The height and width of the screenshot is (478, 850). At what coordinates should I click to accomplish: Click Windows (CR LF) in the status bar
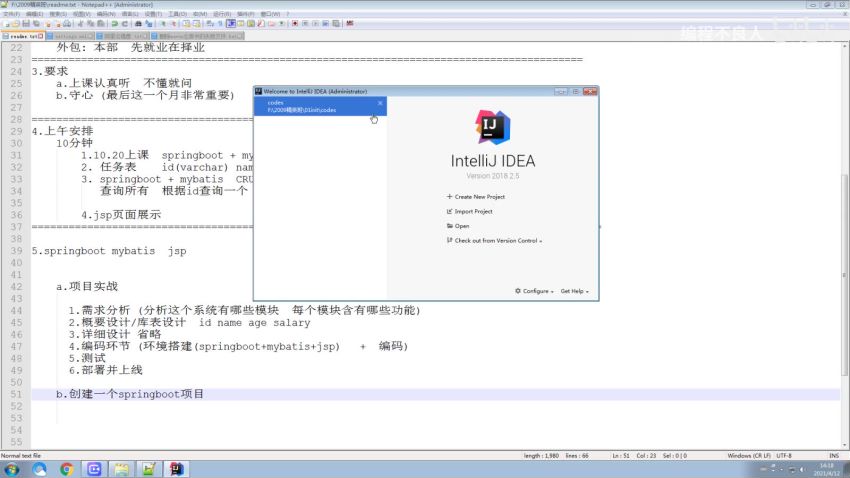point(749,456)
